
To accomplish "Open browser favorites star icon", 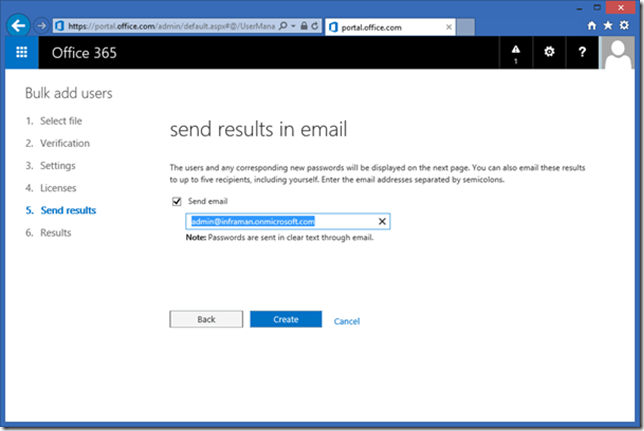I will tap(608, 24).
